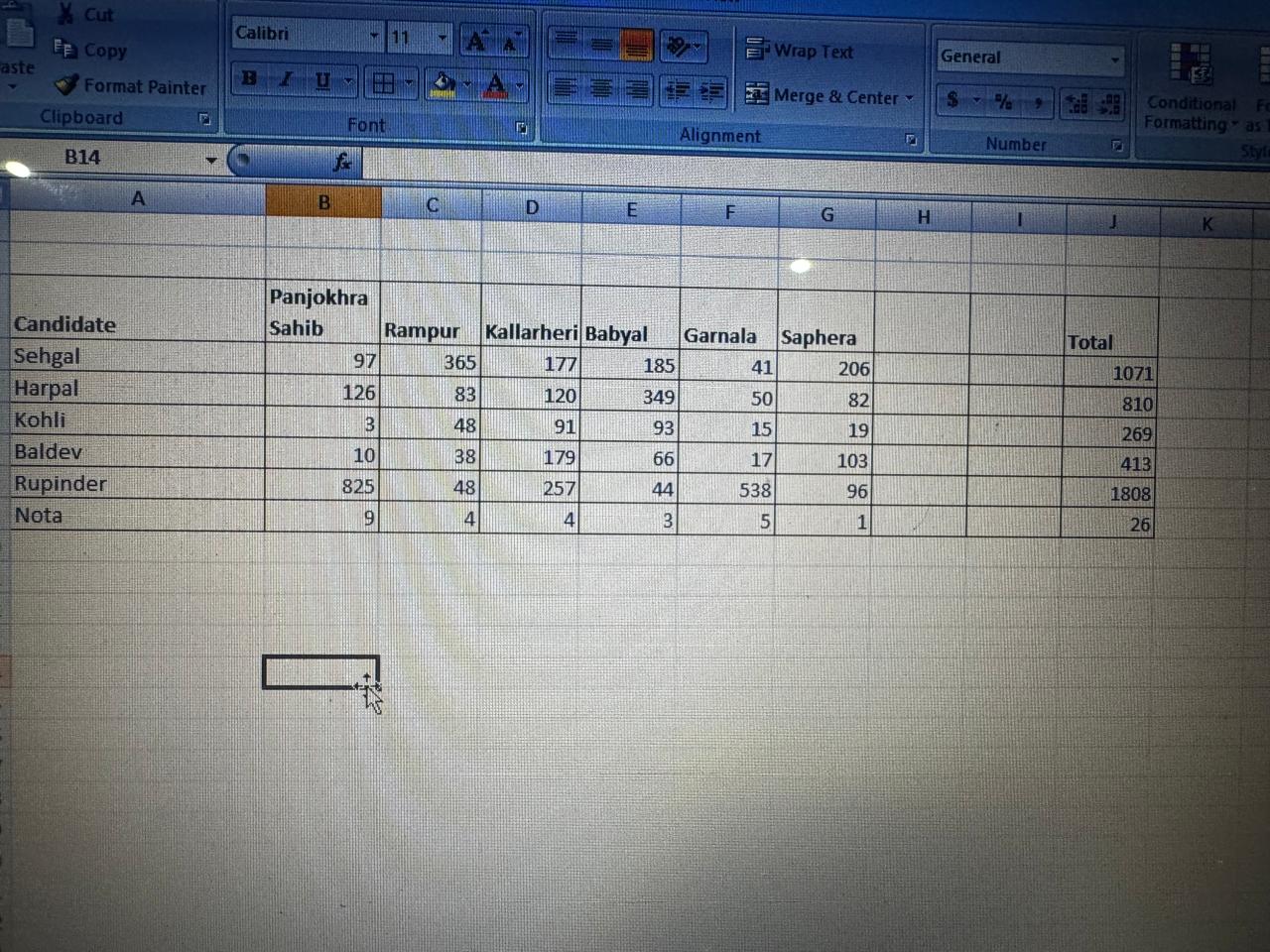Viewport: 1270px width, 952px height.
Task: Click the Copy command
Action: 90,50
